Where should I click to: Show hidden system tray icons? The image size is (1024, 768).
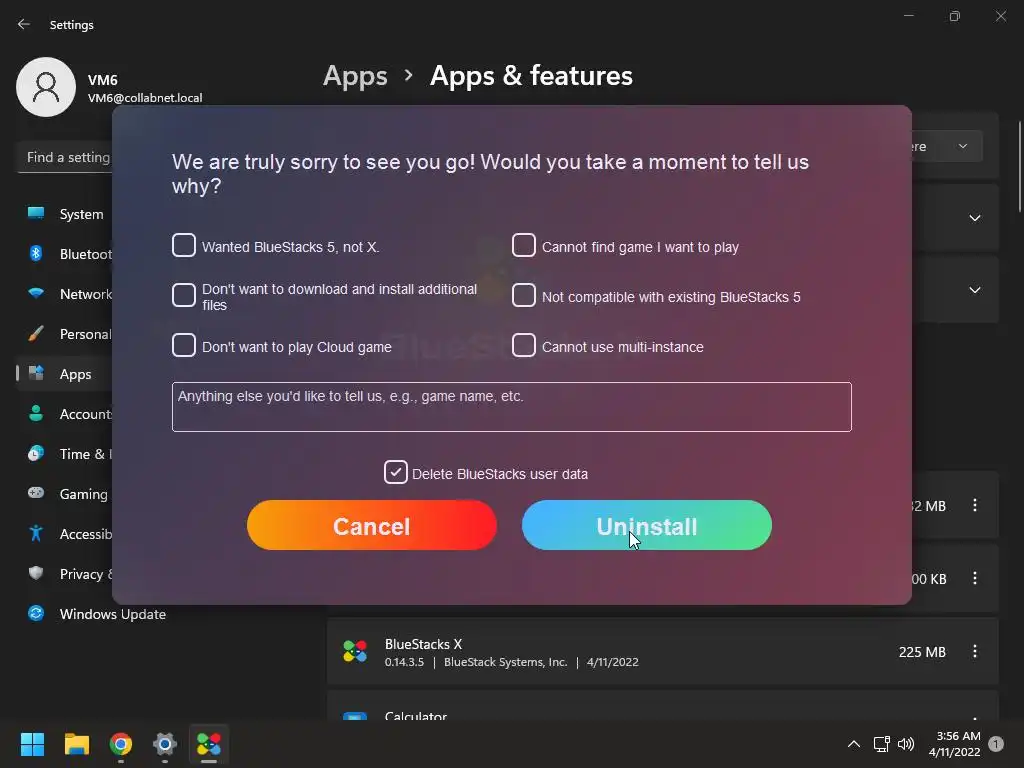coord(854,744)
